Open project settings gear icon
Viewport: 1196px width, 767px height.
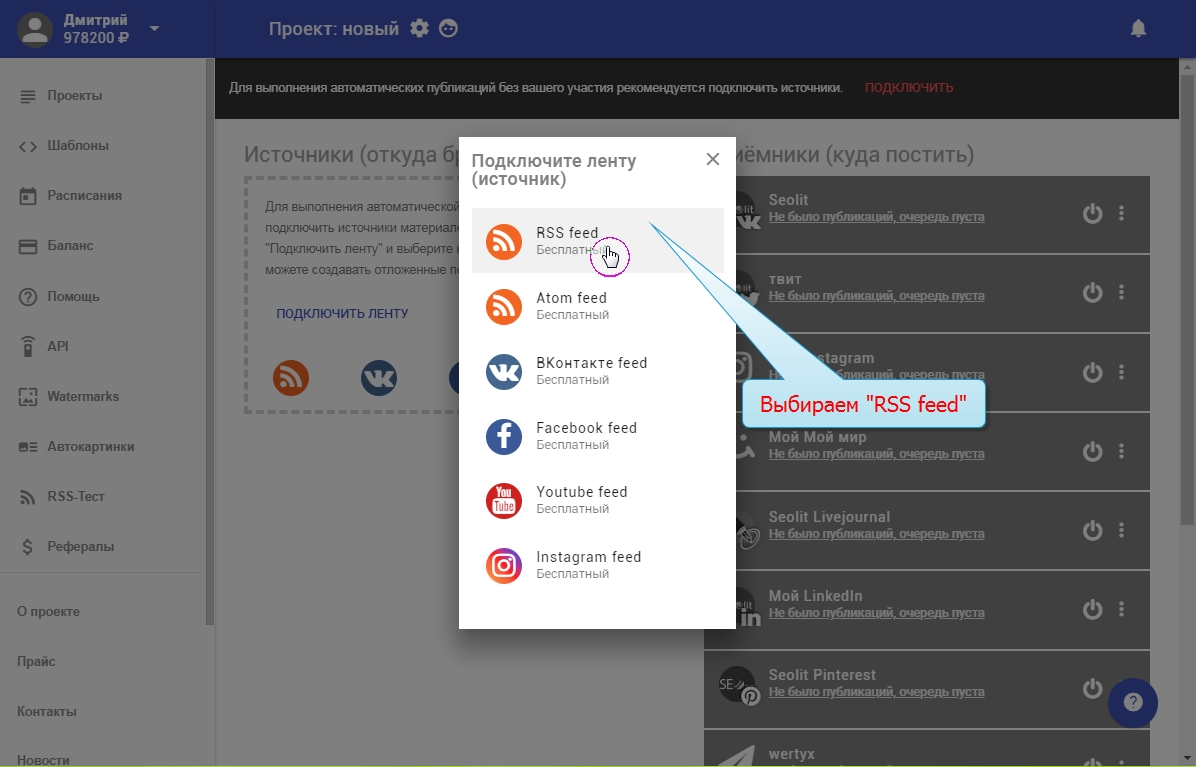click(419, 29)
